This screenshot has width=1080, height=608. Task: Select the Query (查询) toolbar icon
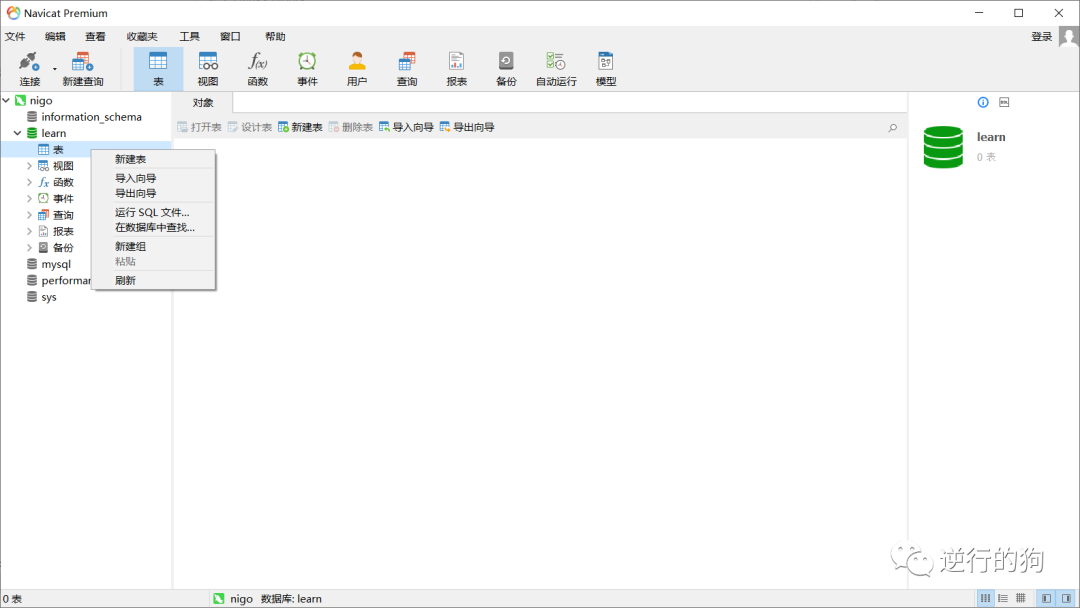coord(407,69)
